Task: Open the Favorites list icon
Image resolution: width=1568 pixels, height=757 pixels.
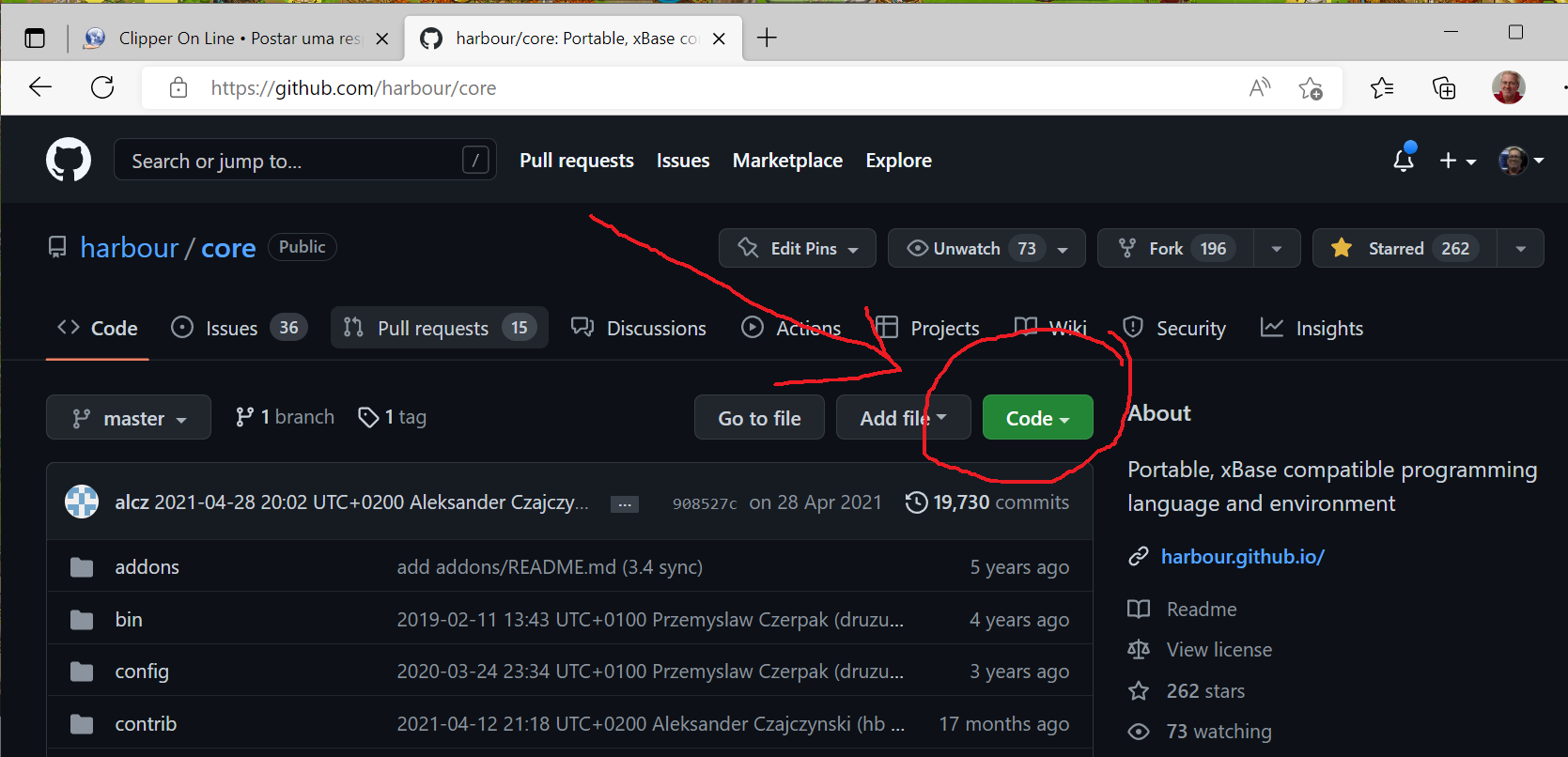Action: tap(1382, 87)
